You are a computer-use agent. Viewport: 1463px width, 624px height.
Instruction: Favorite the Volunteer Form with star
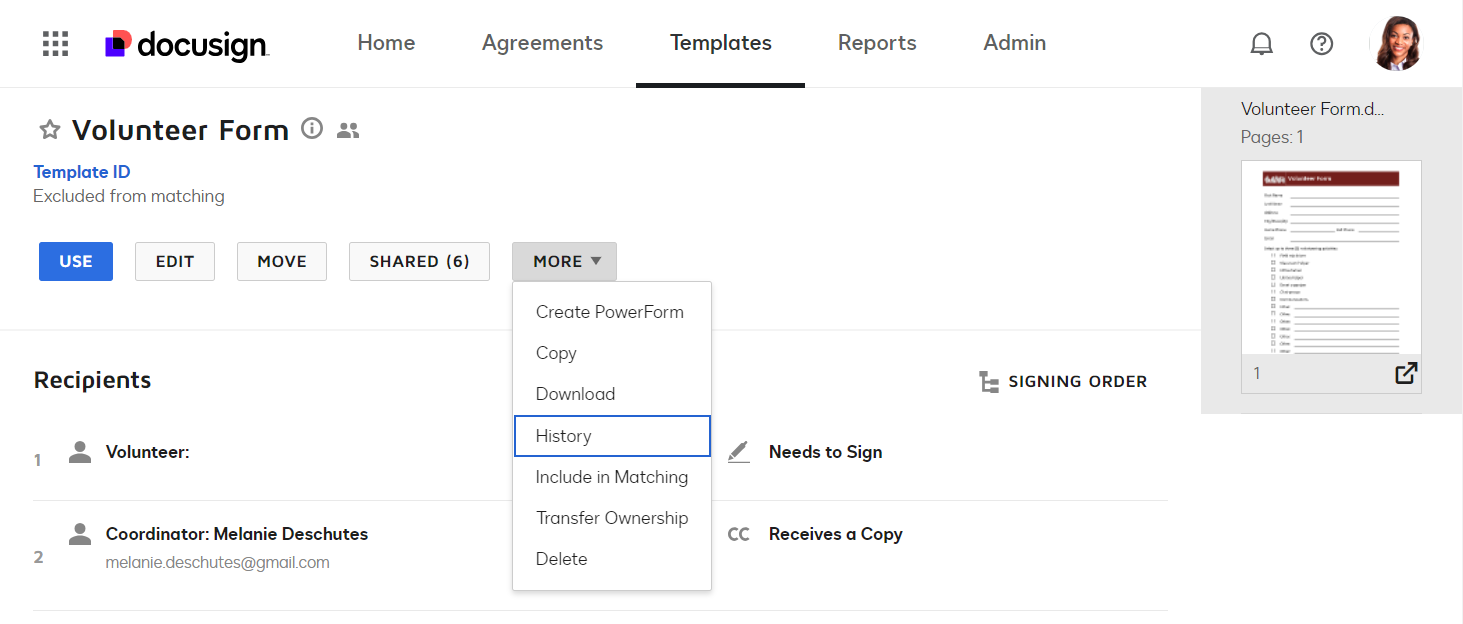(49, 130)
